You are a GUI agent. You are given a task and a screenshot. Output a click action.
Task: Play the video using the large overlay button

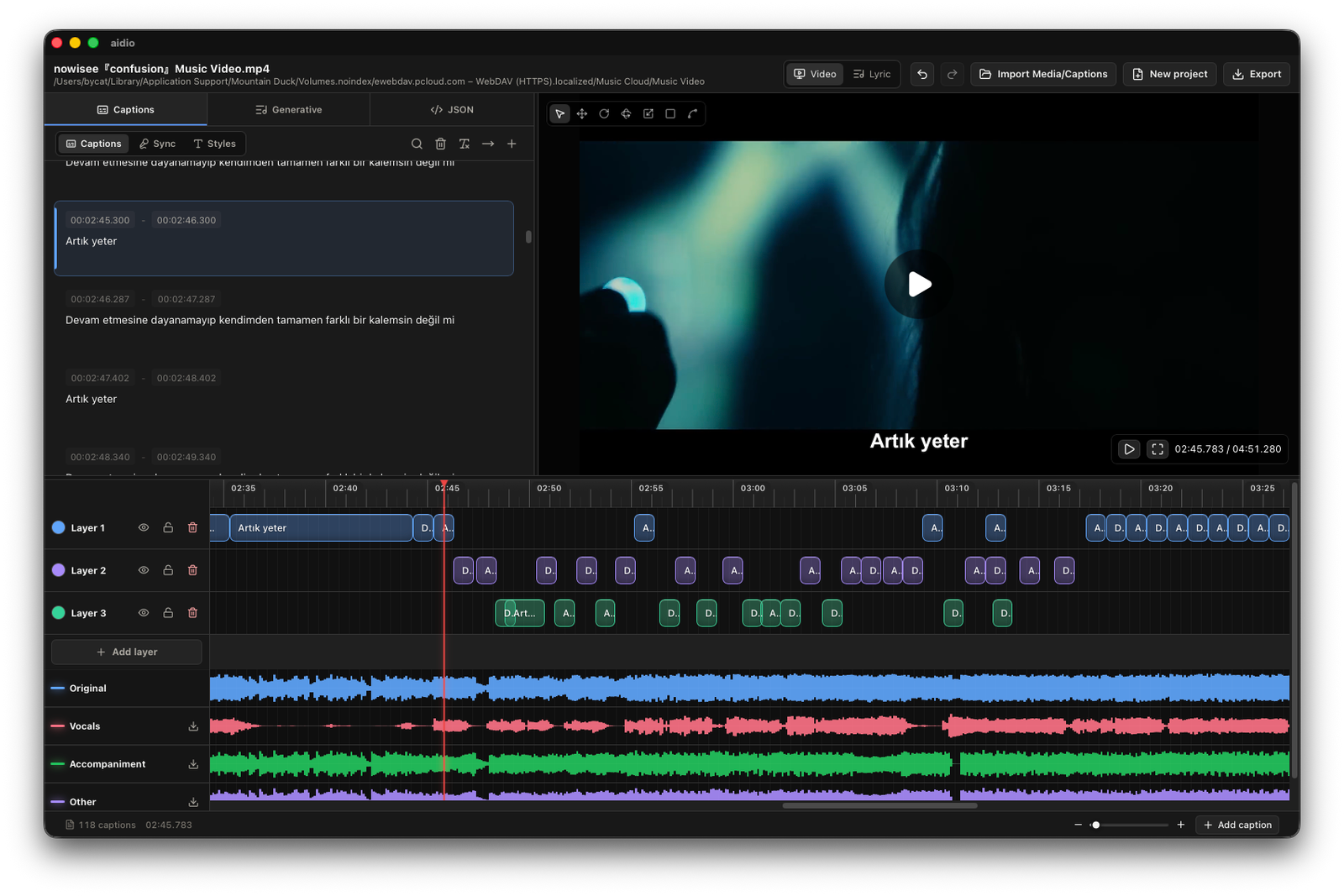[919, 285]
